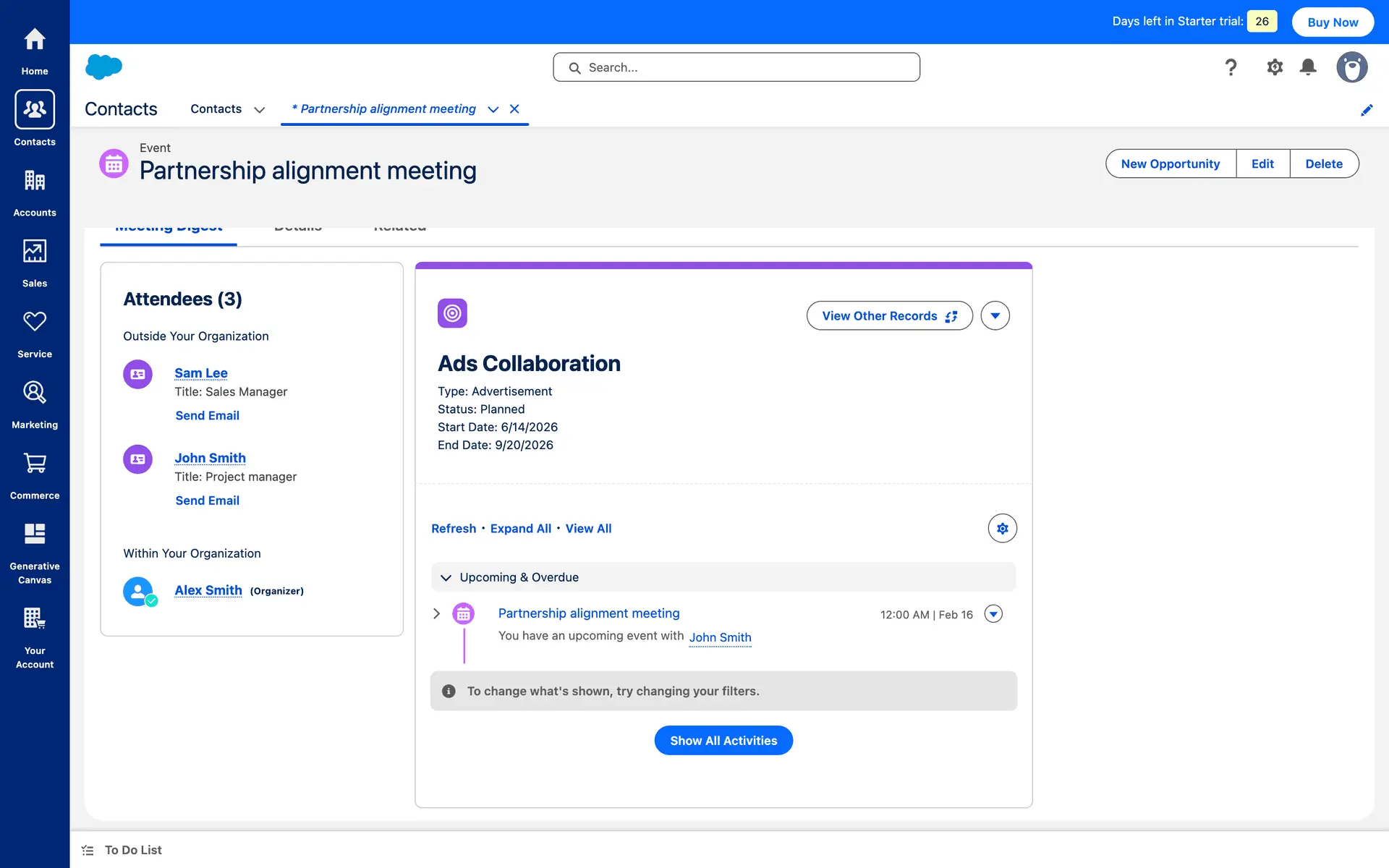
Task: Close the Partnership alignment meeting tab
Action: tap(514, 109)
